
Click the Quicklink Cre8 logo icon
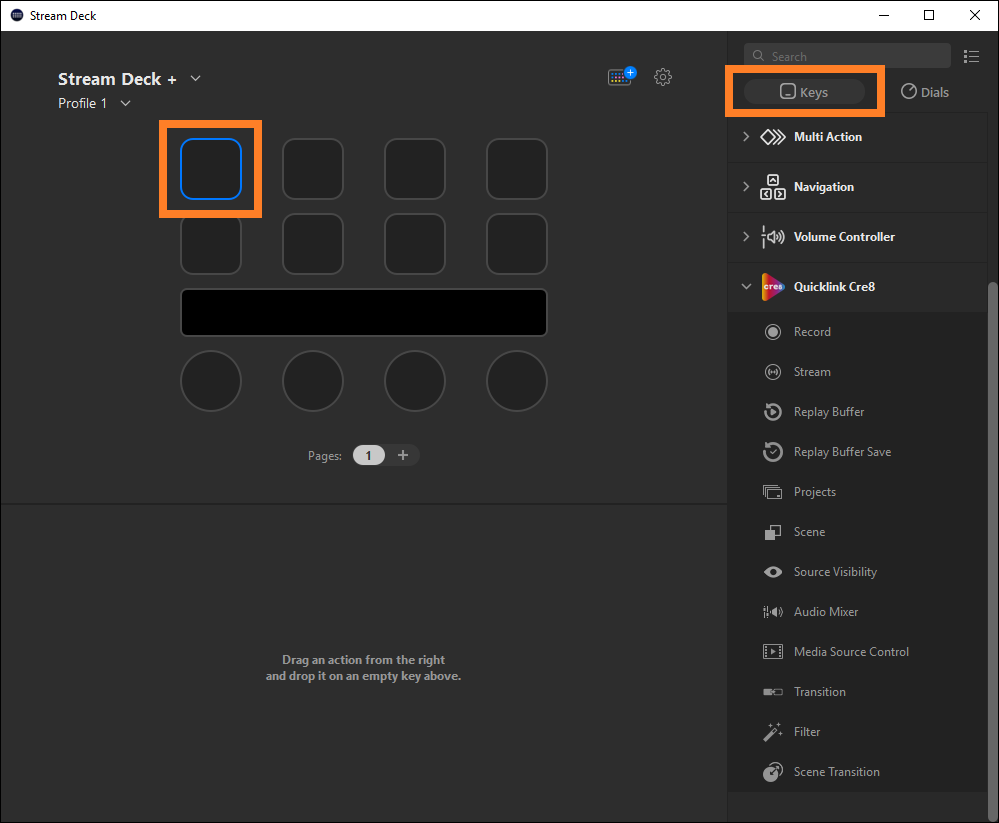tap(773, 287)
